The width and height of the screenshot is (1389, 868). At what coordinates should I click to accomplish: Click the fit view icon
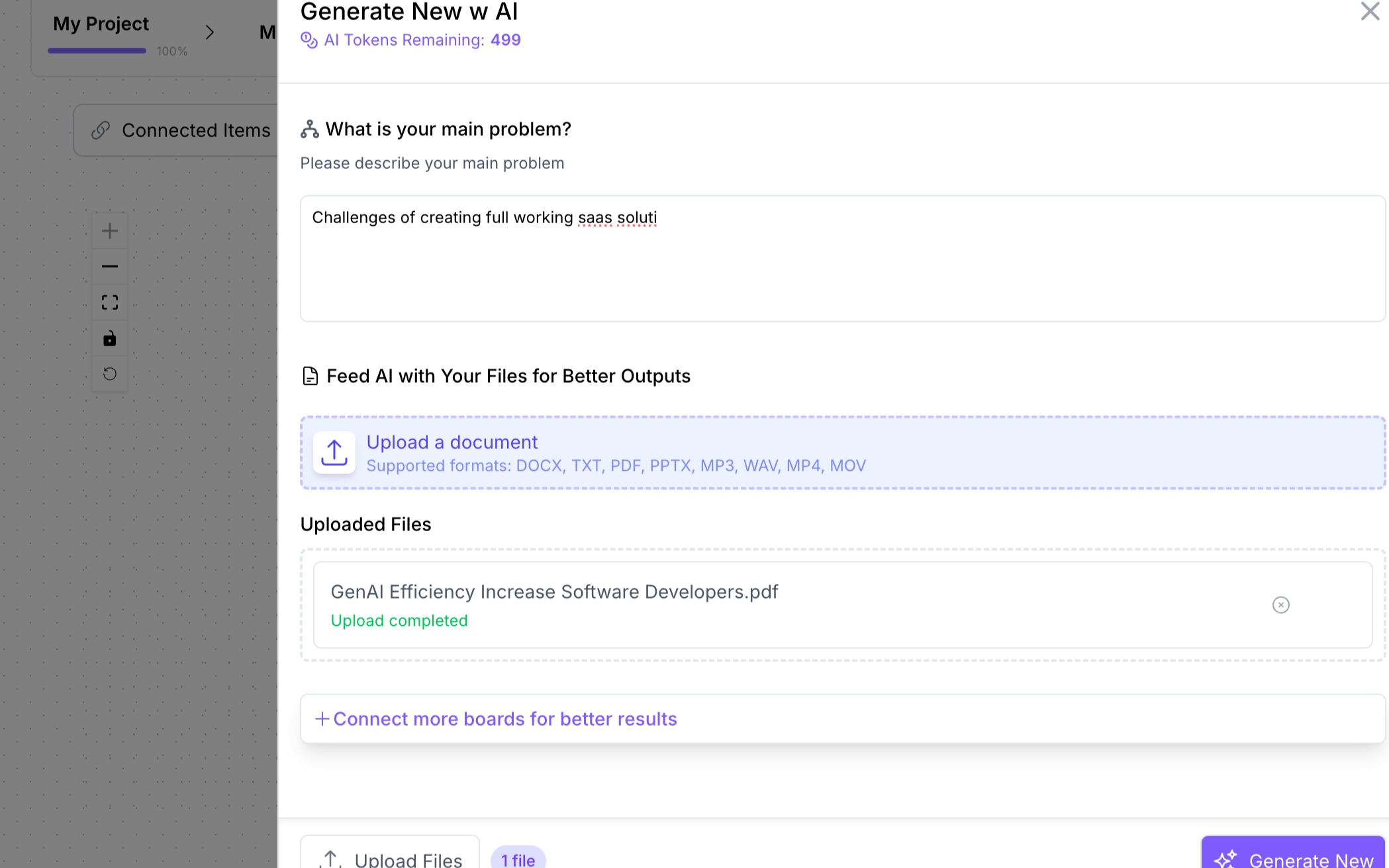click(110, 303)
